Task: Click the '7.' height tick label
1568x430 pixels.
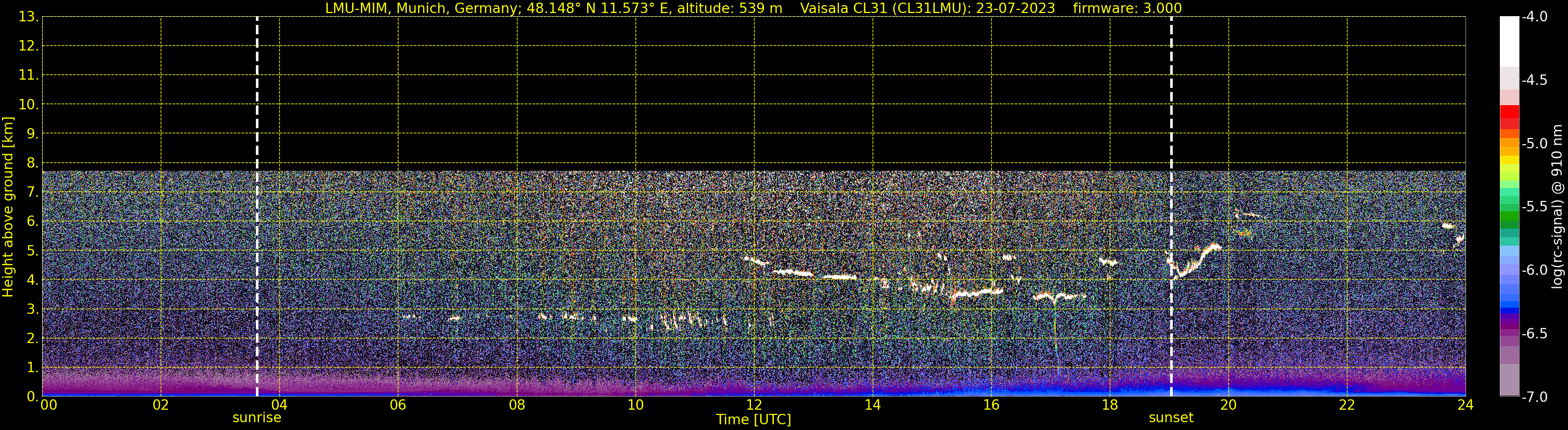Action: (32, 193)
